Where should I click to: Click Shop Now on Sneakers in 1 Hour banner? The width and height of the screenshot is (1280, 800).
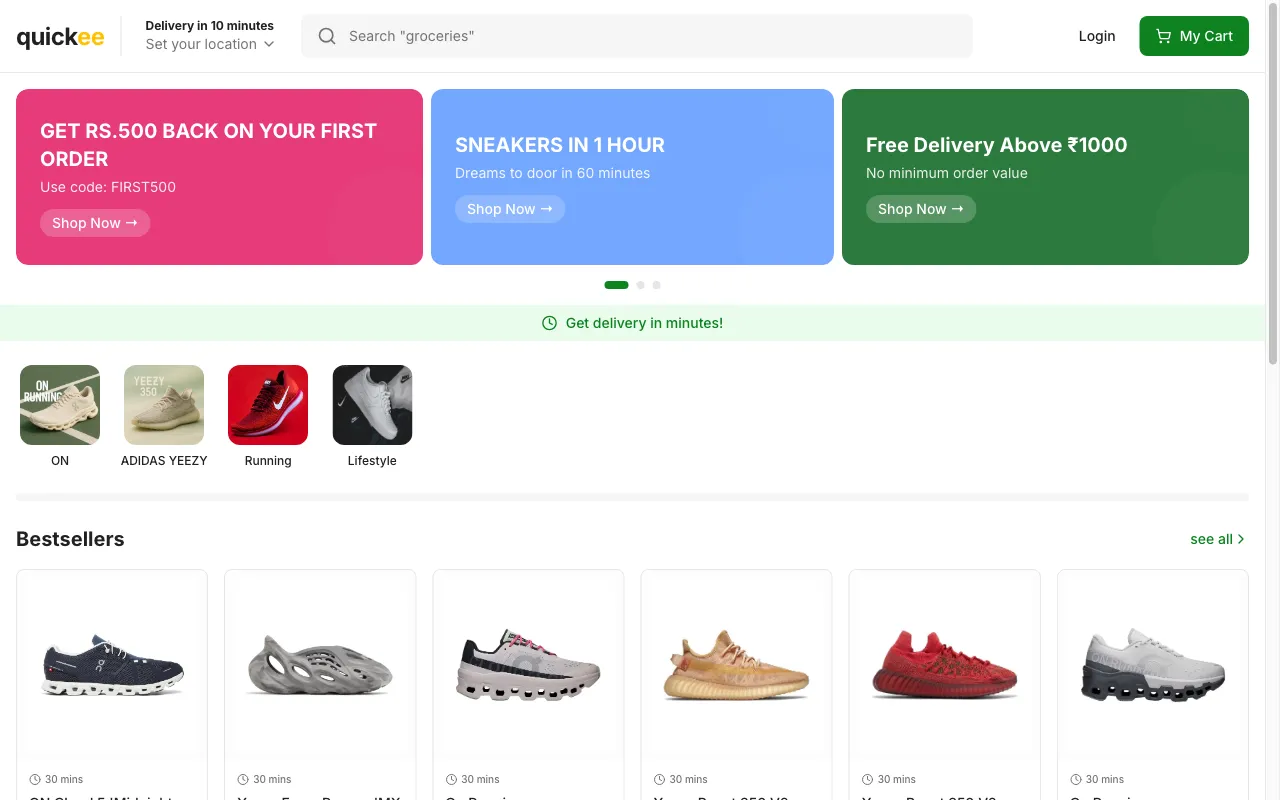tap(510, 209)
